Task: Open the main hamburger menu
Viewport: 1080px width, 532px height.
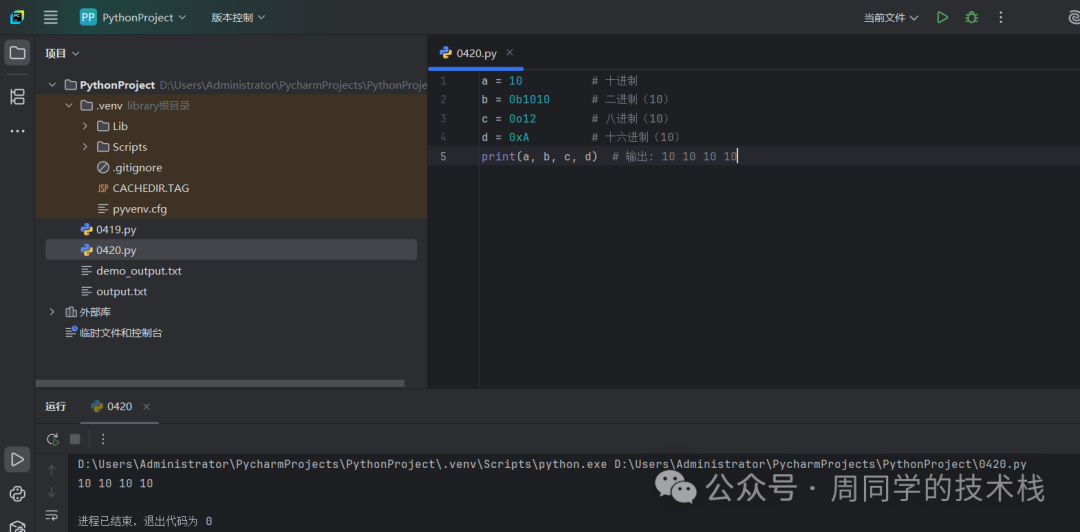Action: 51,17
